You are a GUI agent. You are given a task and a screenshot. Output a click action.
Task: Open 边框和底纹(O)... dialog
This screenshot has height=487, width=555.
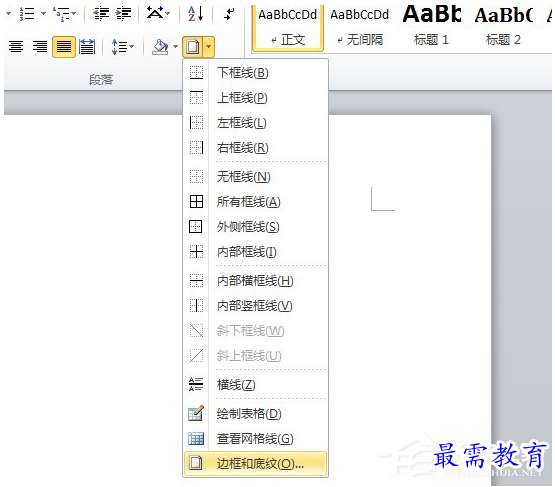256,463
